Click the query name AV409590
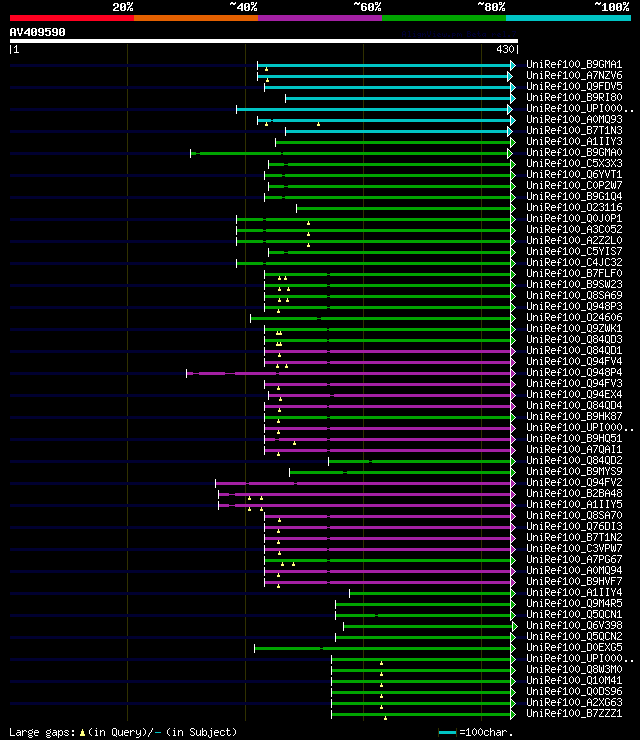The image size is (640, 740). [x=37, y=33]
